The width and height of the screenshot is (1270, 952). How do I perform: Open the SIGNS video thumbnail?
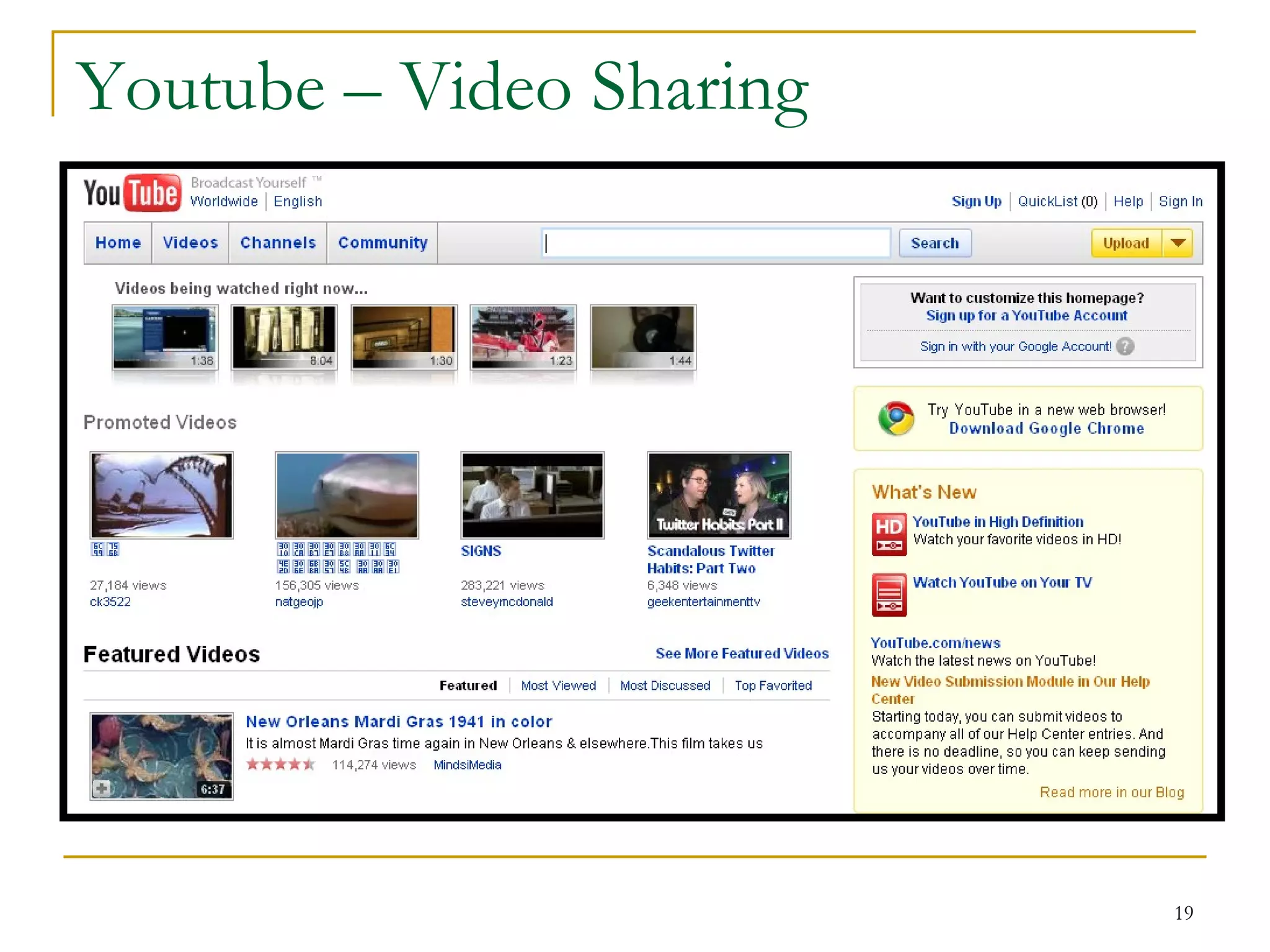532,495
